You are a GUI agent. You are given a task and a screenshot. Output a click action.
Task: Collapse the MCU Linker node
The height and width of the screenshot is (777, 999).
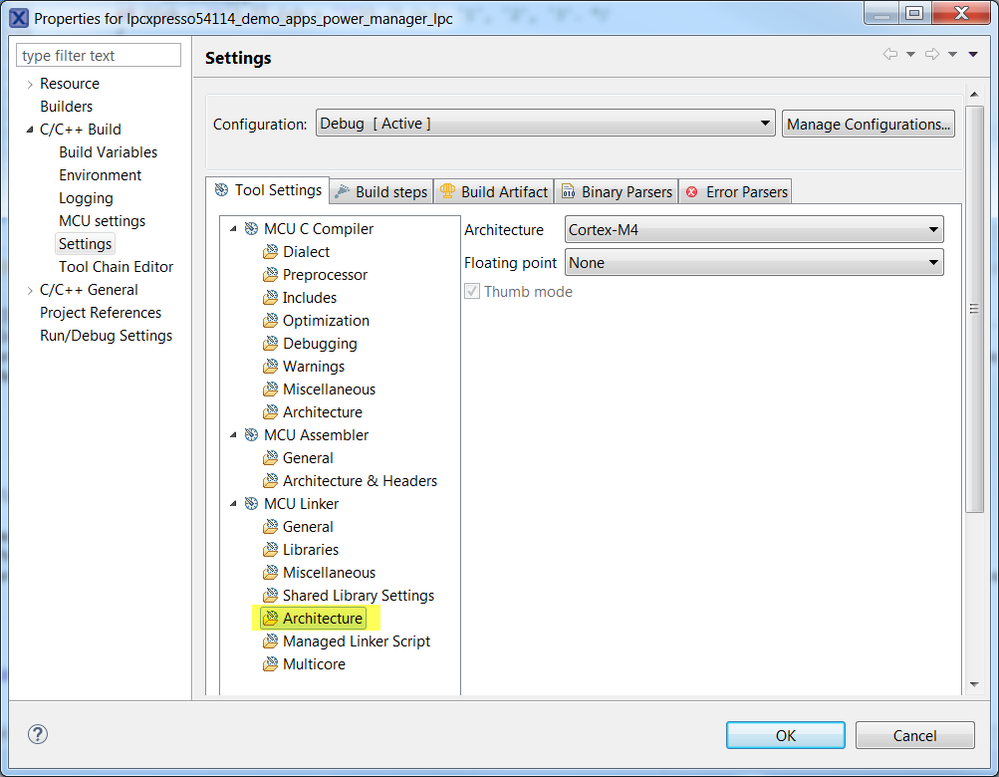pos(233,504)
